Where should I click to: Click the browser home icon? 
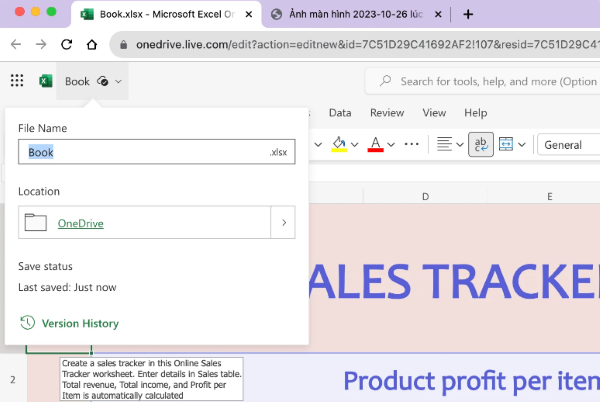point(92,45)
